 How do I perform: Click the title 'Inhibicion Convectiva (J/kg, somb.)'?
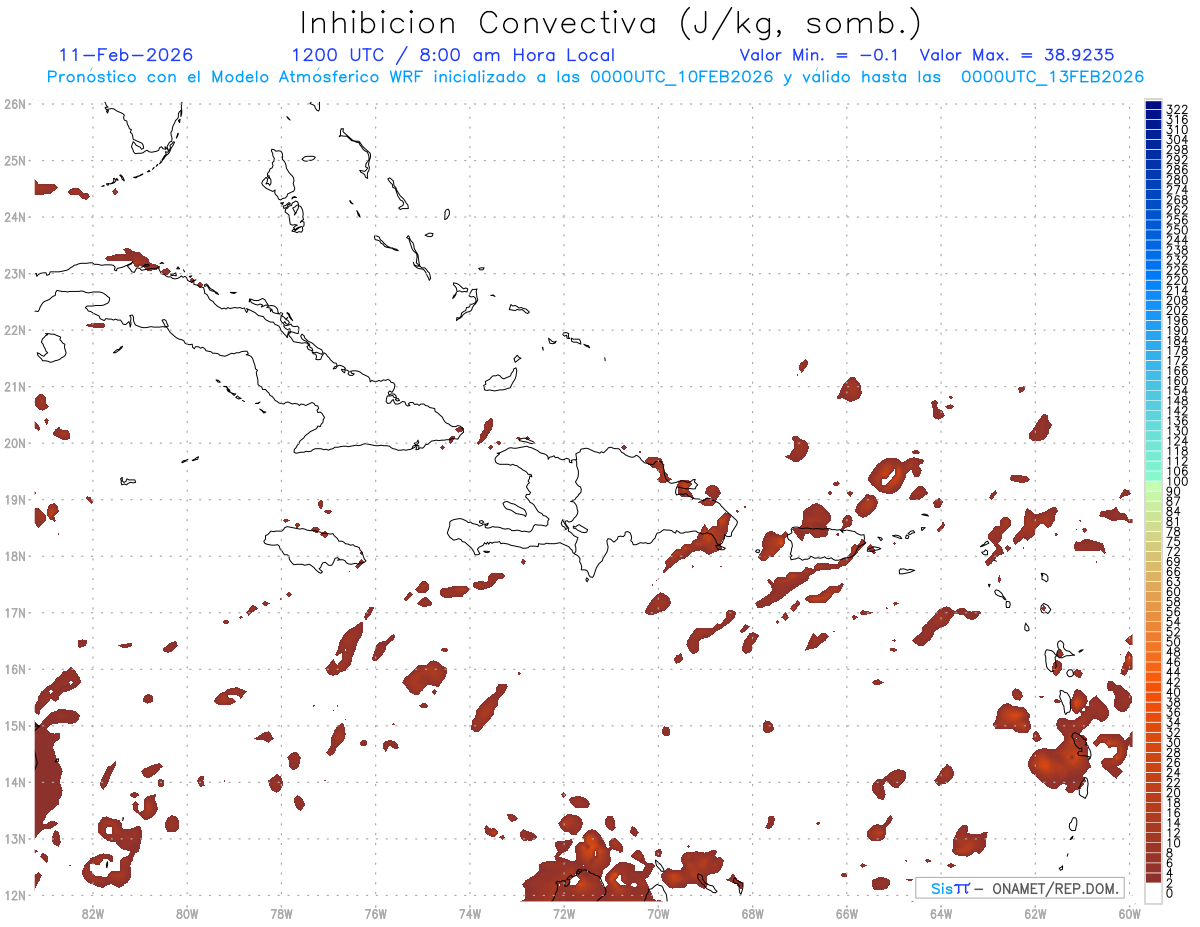pyautogui.click(x=611, y=24)
